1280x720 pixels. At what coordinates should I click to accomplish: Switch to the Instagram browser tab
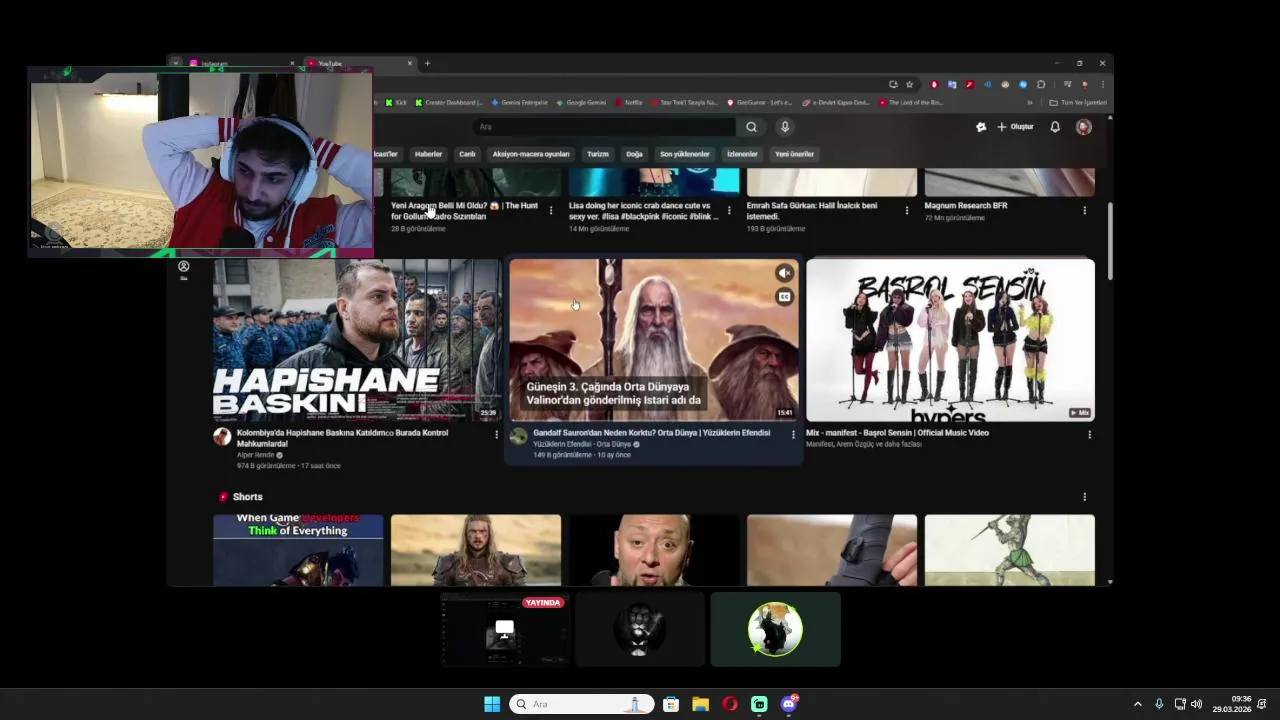(x=241, y=64)
